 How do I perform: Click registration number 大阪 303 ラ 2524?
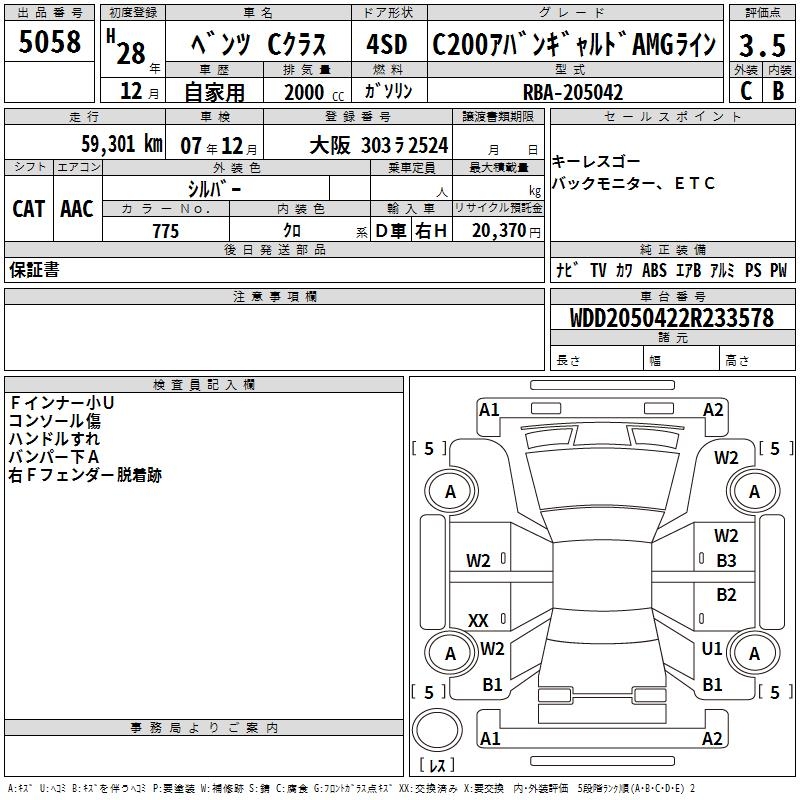[x=379, y=145]
